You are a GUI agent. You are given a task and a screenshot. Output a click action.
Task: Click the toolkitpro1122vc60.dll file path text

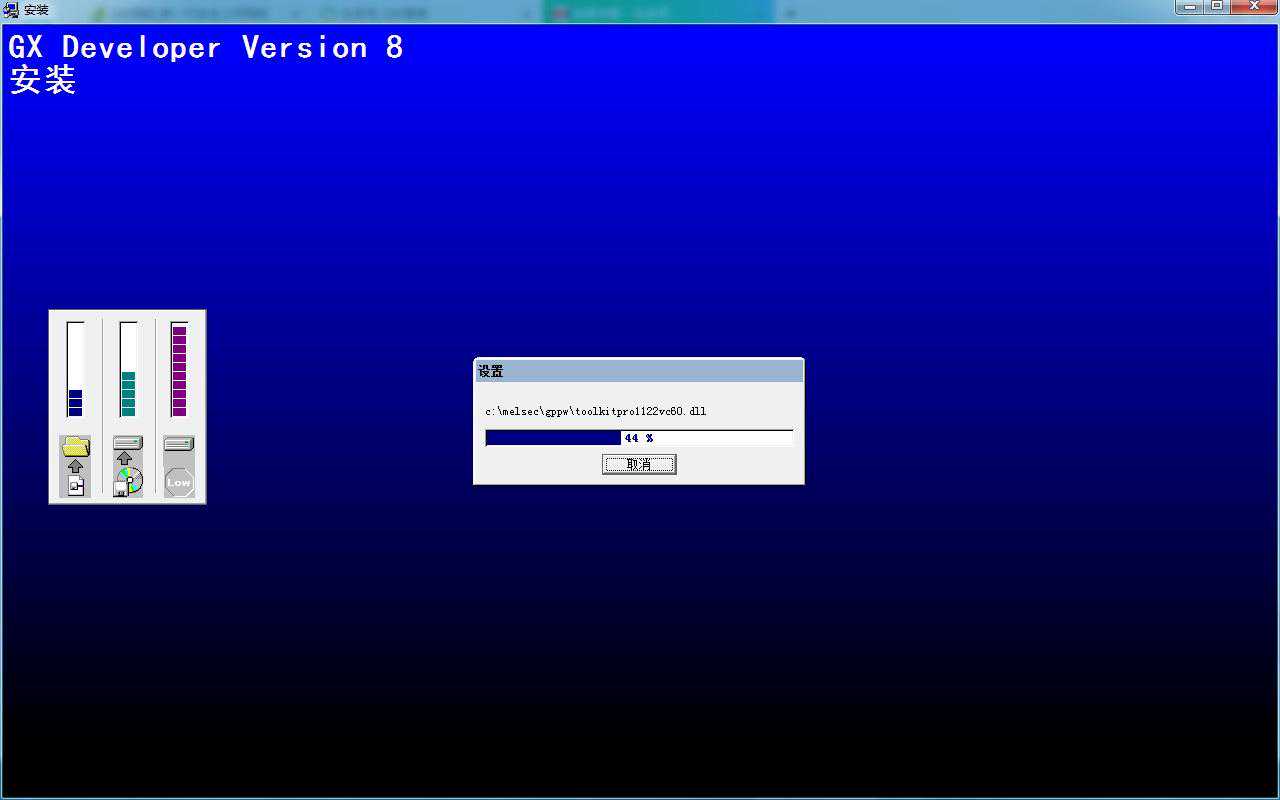[x=596, y=411]
